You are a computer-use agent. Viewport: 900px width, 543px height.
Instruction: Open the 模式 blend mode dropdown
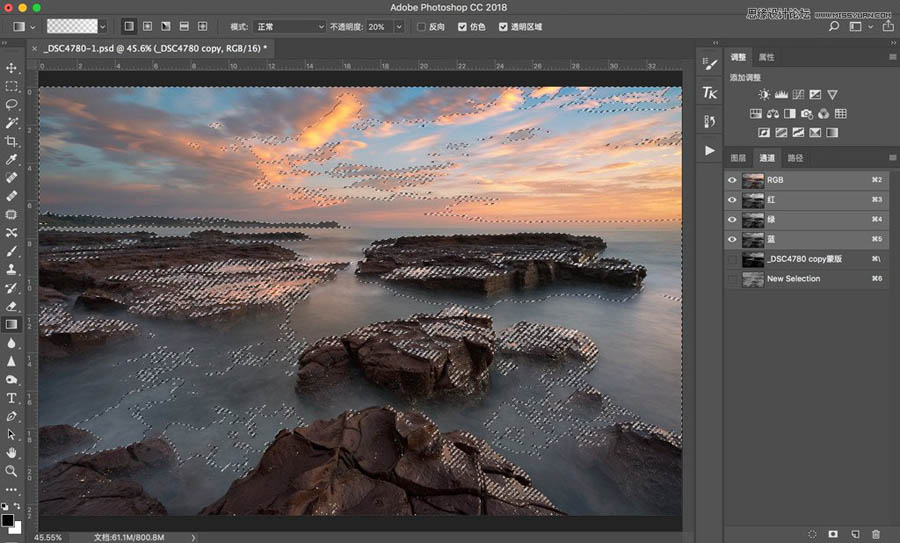[x=289, y=27]
